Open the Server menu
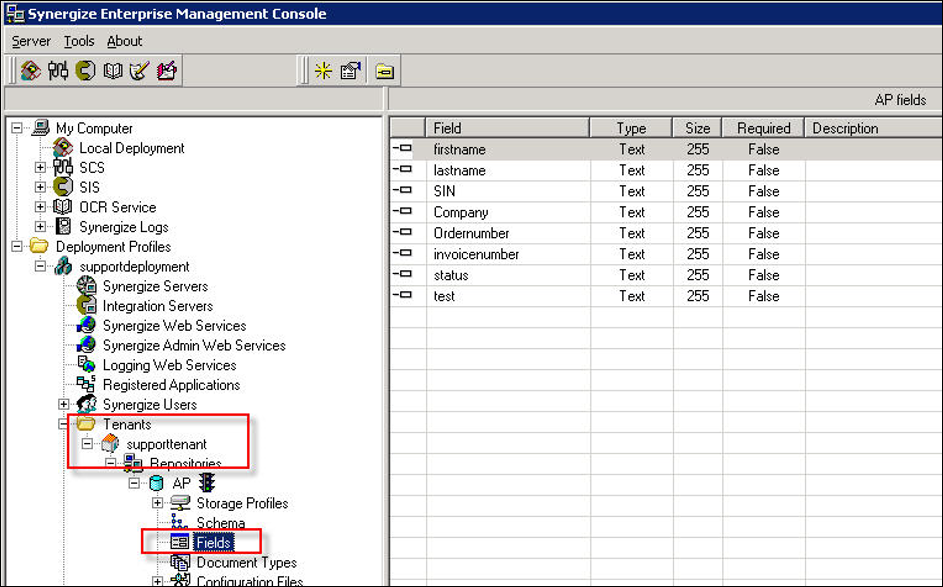943x587 pixels. tap(31, 41)
